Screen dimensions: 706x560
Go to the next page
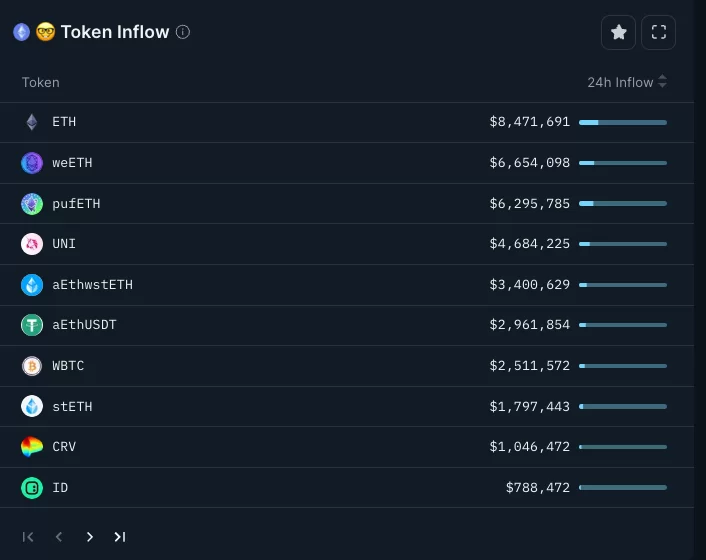90,537
